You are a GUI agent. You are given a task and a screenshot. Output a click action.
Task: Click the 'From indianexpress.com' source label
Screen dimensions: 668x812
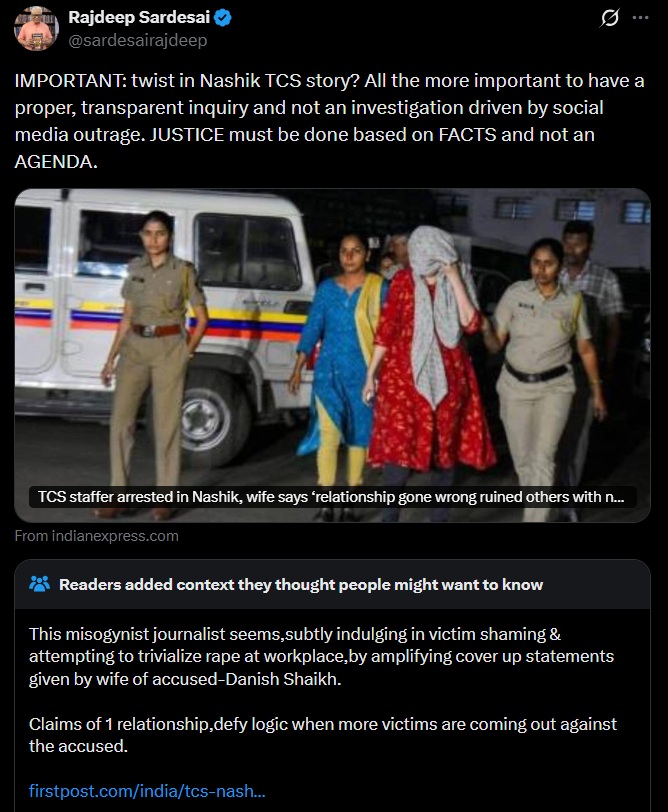coord(96,536)
